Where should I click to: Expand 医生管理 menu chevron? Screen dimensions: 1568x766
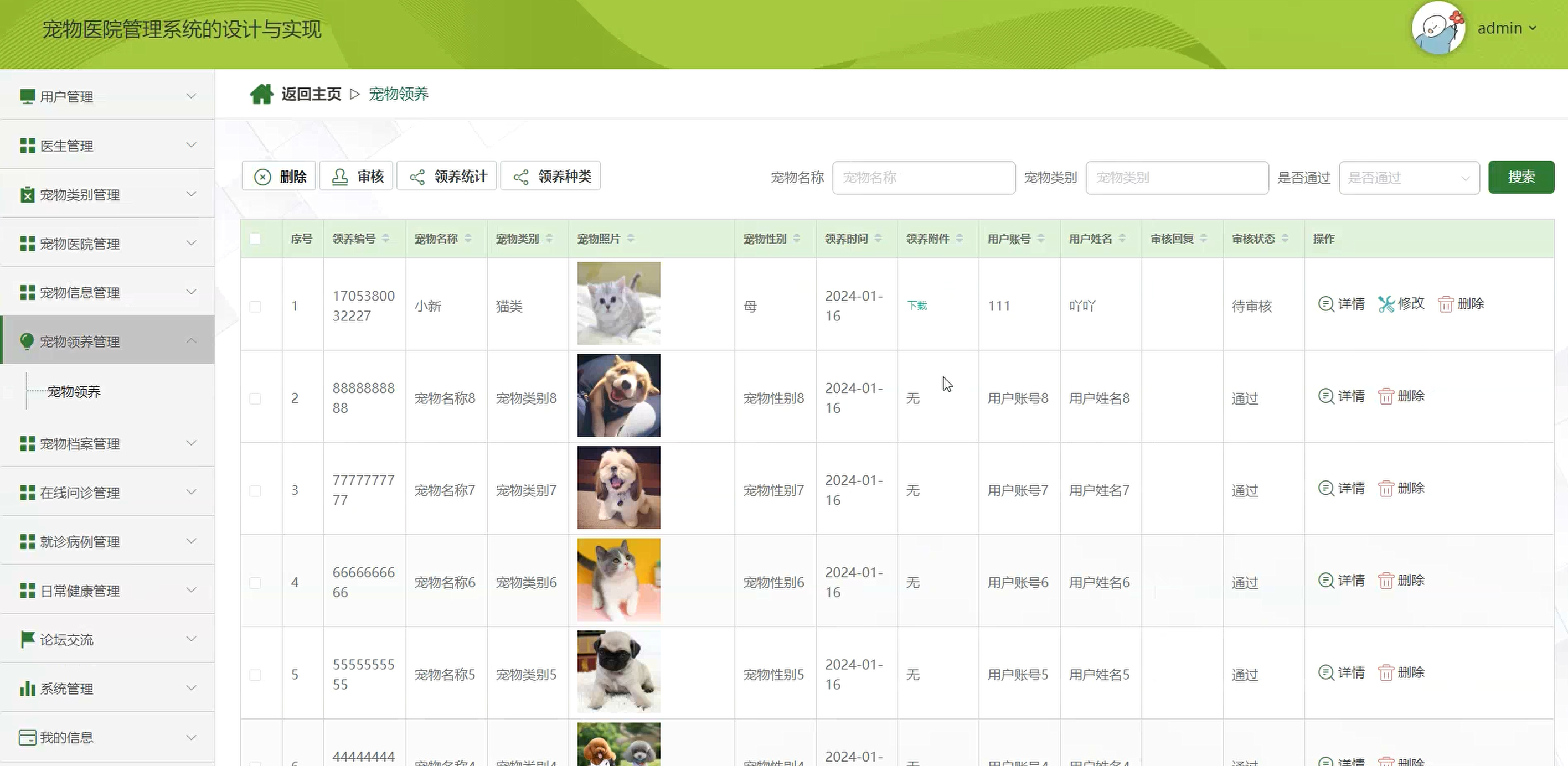191,145
